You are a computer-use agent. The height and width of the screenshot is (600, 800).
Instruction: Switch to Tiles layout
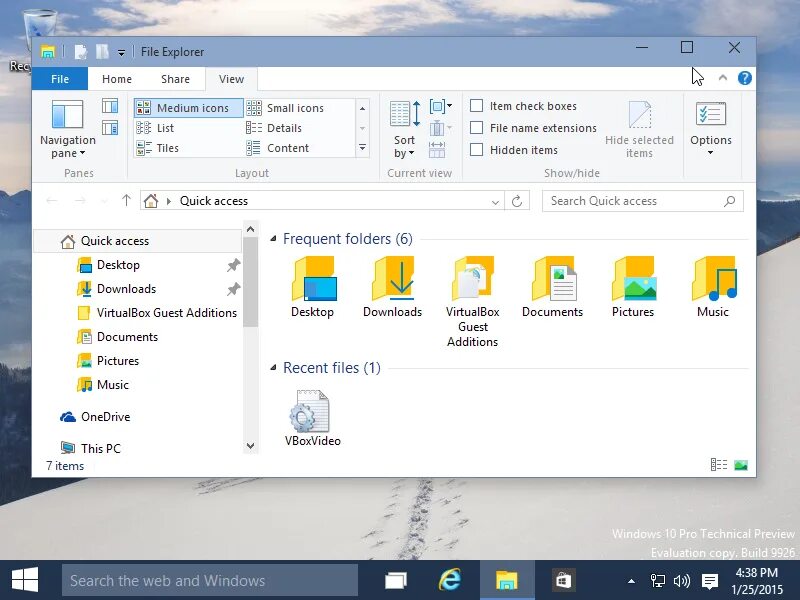[x=157, y=148]
